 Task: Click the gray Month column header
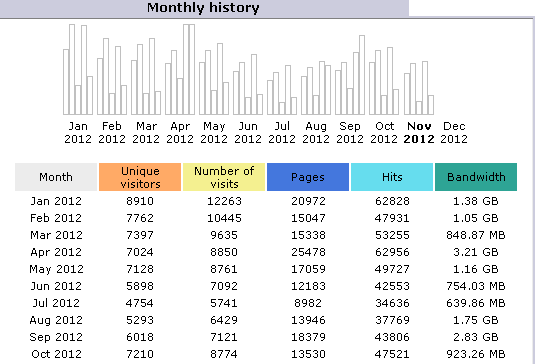[x=56, y=177]
